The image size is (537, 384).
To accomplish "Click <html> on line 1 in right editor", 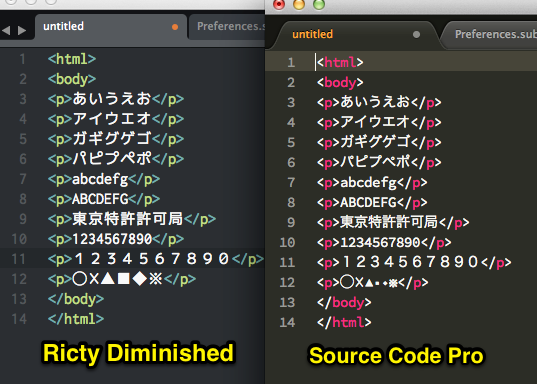I will pos(340,62).
